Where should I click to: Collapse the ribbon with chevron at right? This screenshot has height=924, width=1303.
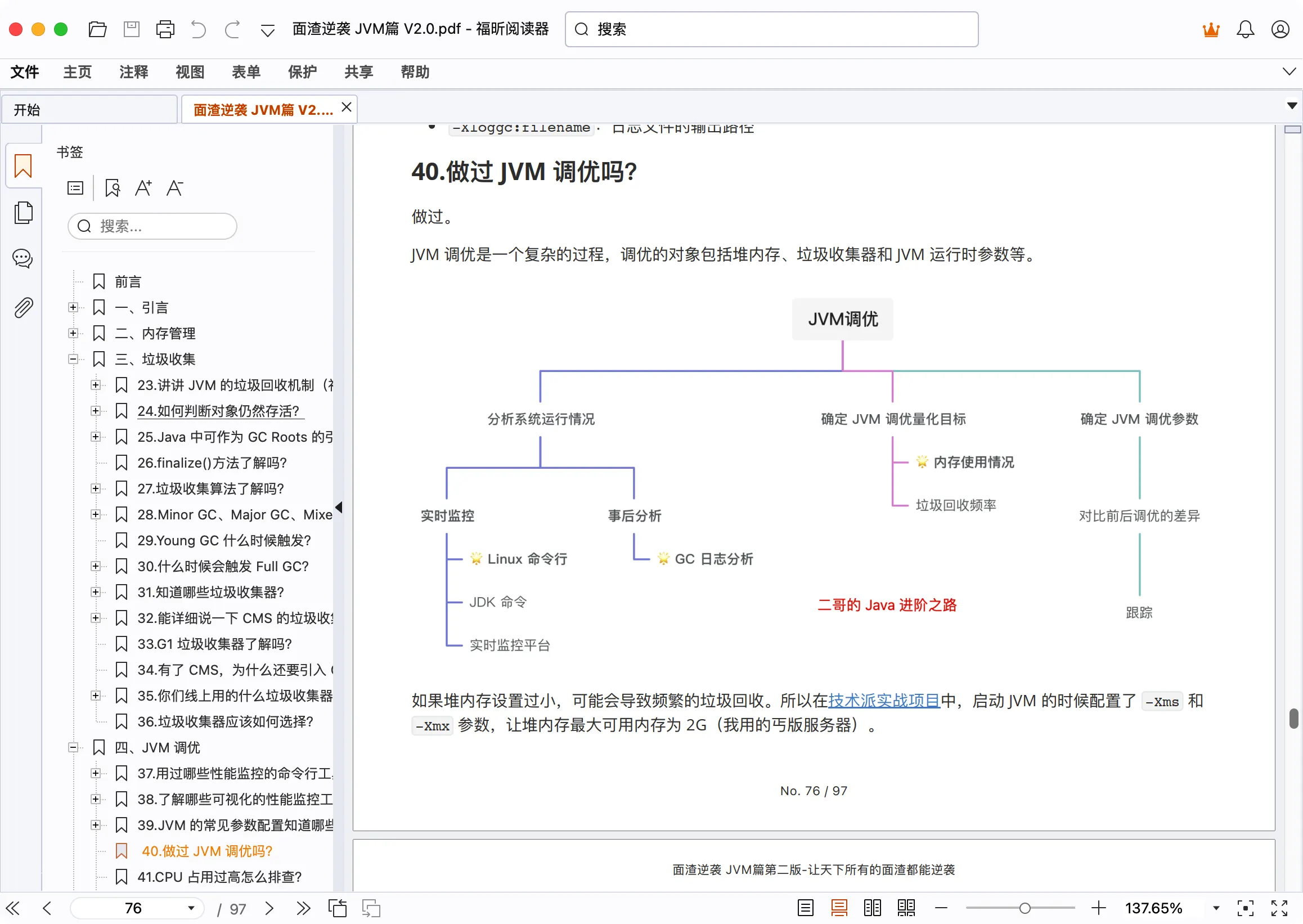[1289, 71]
